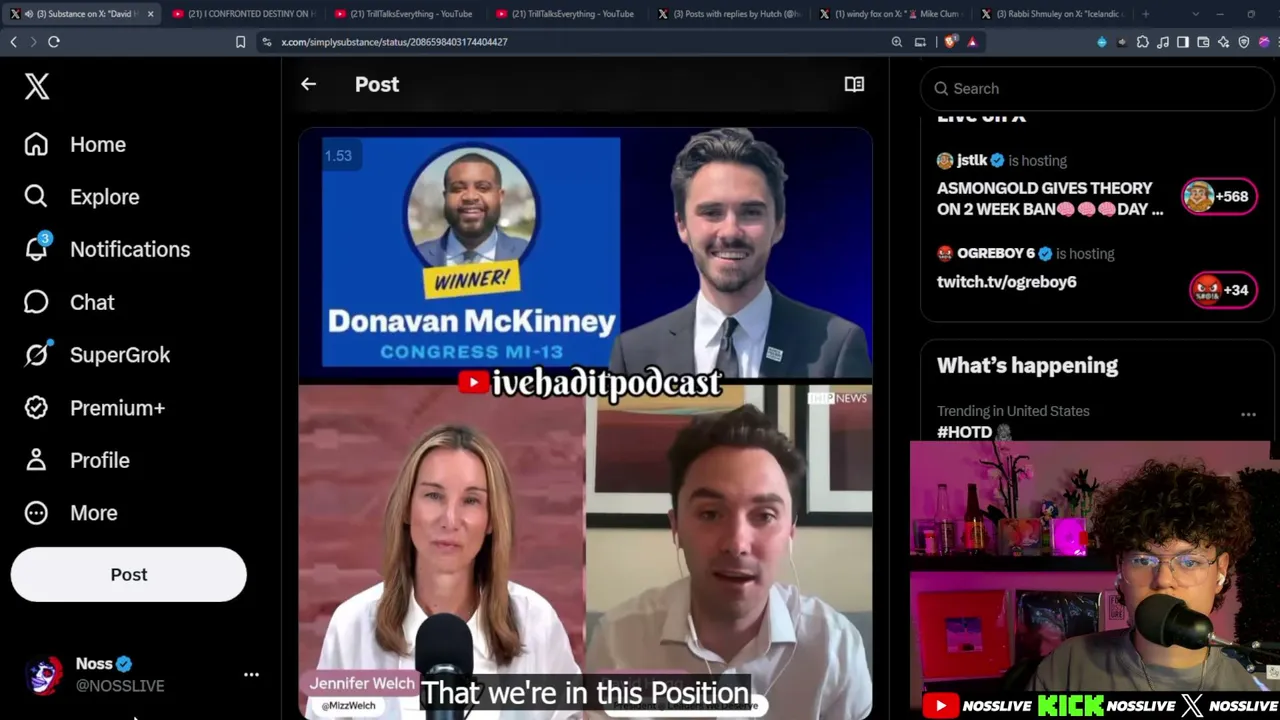Click the What's happening heading
The width and height of the screenshot is (1280, 720).
click(1027, 366)
